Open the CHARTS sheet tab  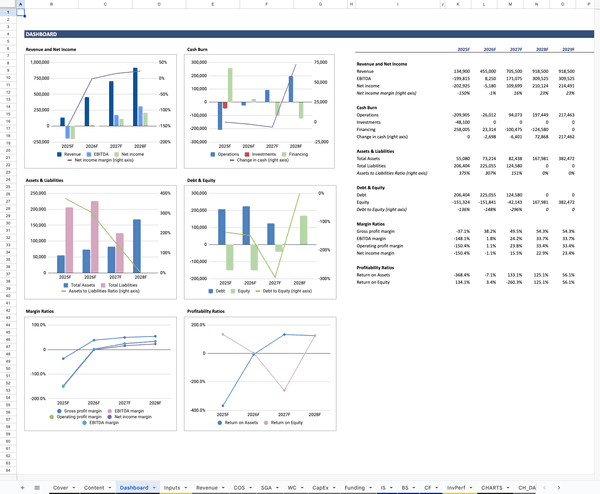pyautogui.click(x=492, y=487)
